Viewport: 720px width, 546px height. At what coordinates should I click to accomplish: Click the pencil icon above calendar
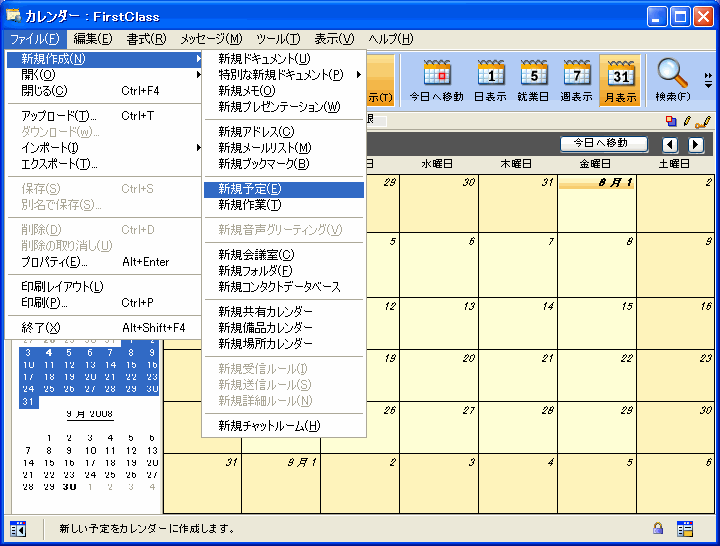[687, 121]
